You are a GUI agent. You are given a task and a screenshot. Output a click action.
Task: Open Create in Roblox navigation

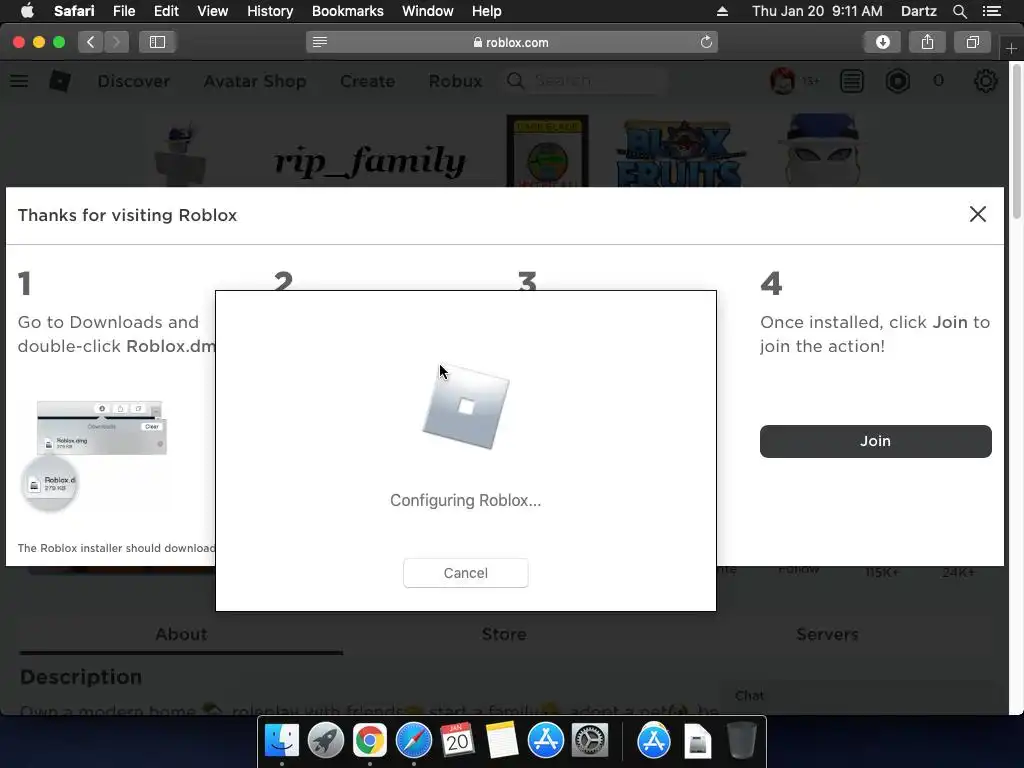(367, 81)
